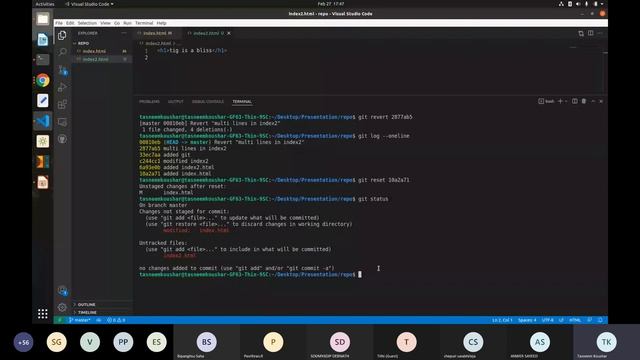This screenshot has height=360, width=640.
Task: Click UTF-8 encoding in status bar
Action: [x=548, y=320]
